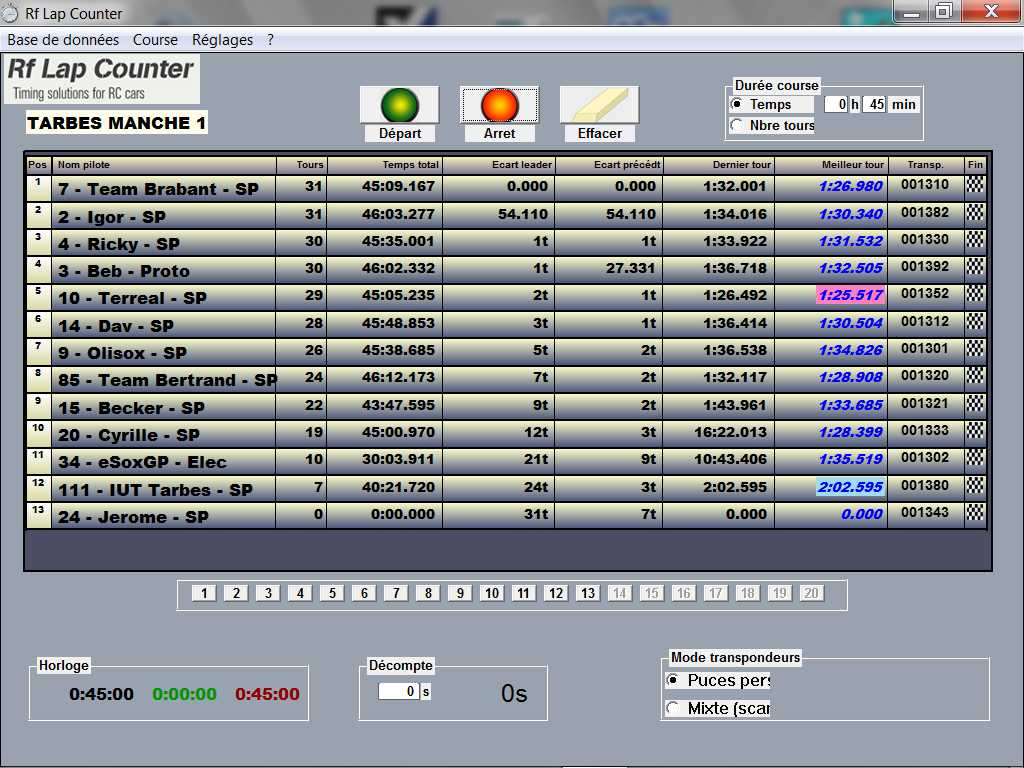The image size is (1024, 768).
Task: Click numbered button 13
Action: tap(588, 593)
